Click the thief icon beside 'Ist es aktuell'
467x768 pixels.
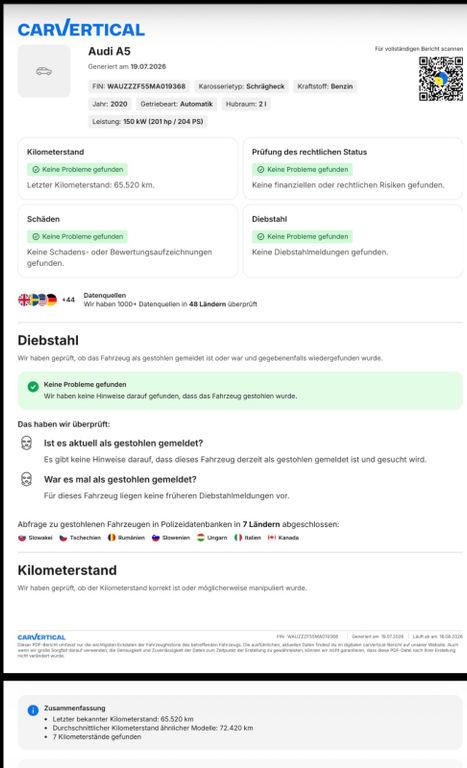click(26, 443)
